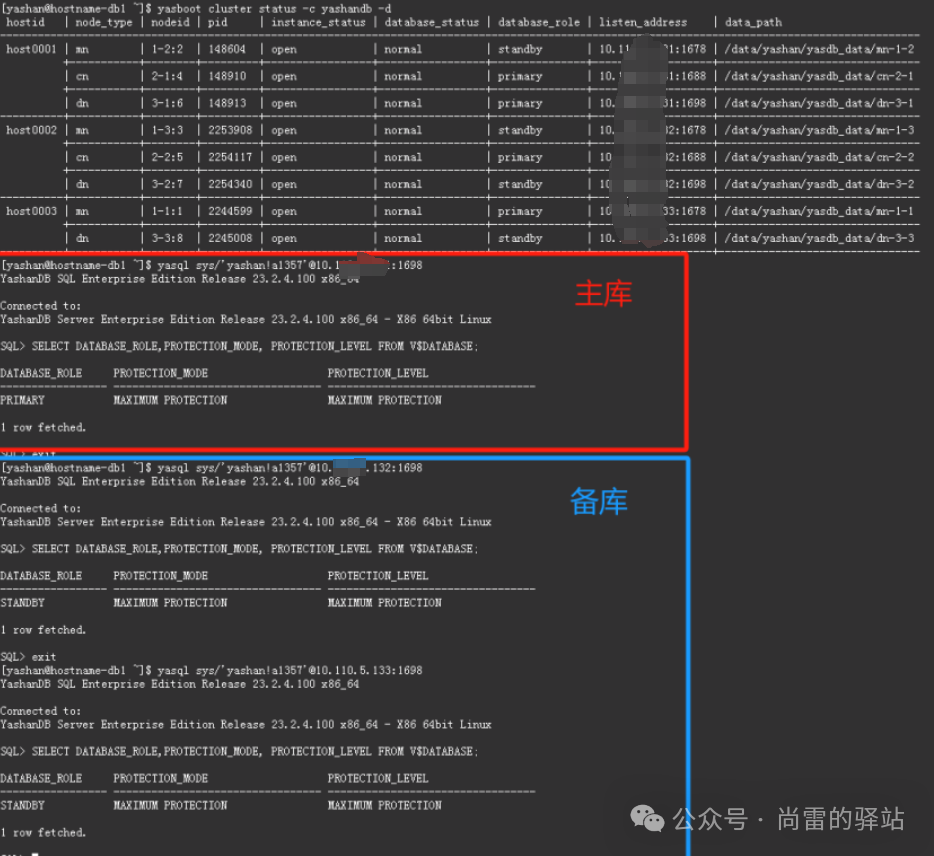Click database_role 'primary' in the pid 2244599 row
This screenshot has width=934, height=856.
point(520,211)
